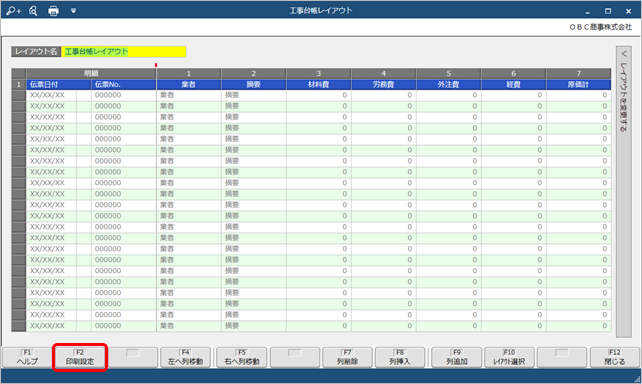Click the 業者 column header
642x384 pixels.
coord(189,85)
